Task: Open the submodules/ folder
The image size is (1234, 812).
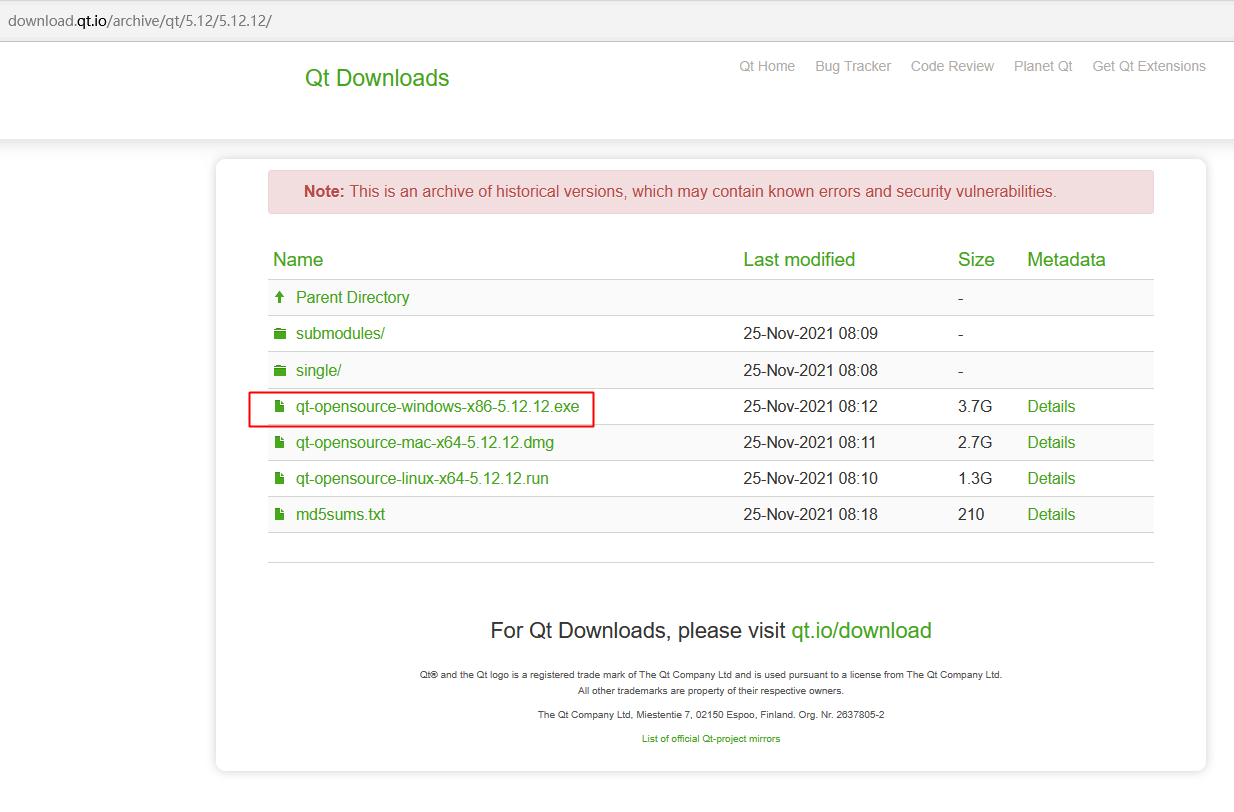Action: click(x=340, y=334)
